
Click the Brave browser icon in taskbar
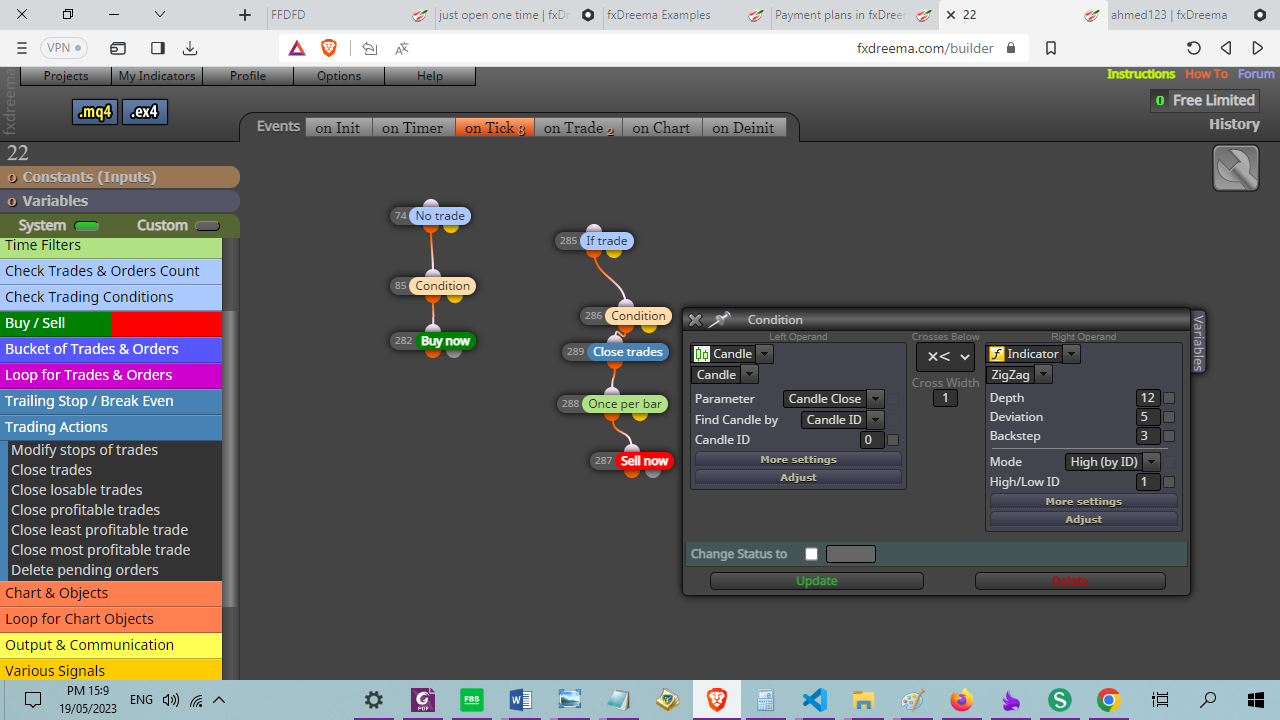click(x=717, y=700)
